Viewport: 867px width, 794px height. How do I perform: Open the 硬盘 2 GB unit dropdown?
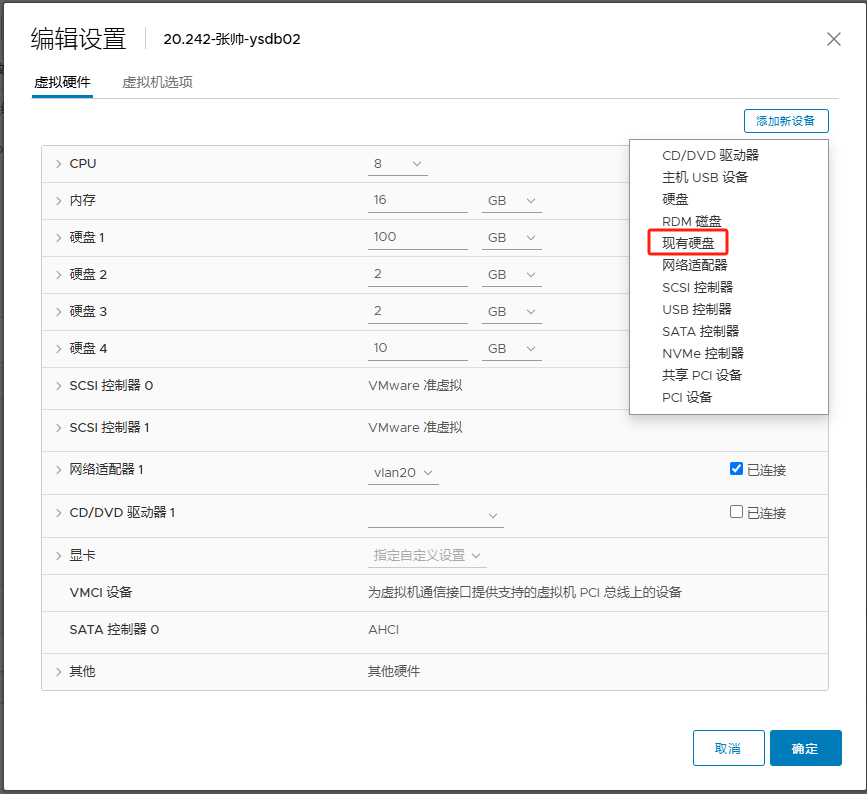pos(511,275)
